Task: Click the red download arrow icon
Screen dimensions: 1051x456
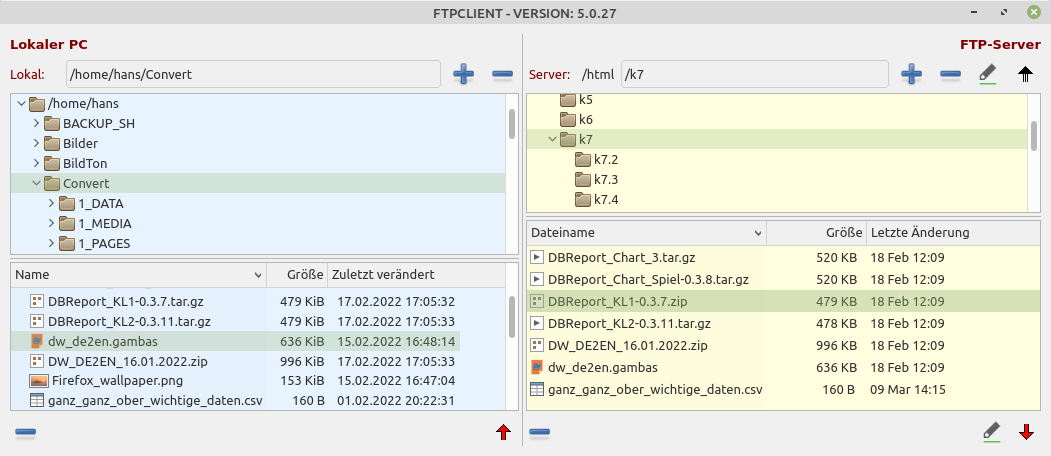Action: point(1026,432)
